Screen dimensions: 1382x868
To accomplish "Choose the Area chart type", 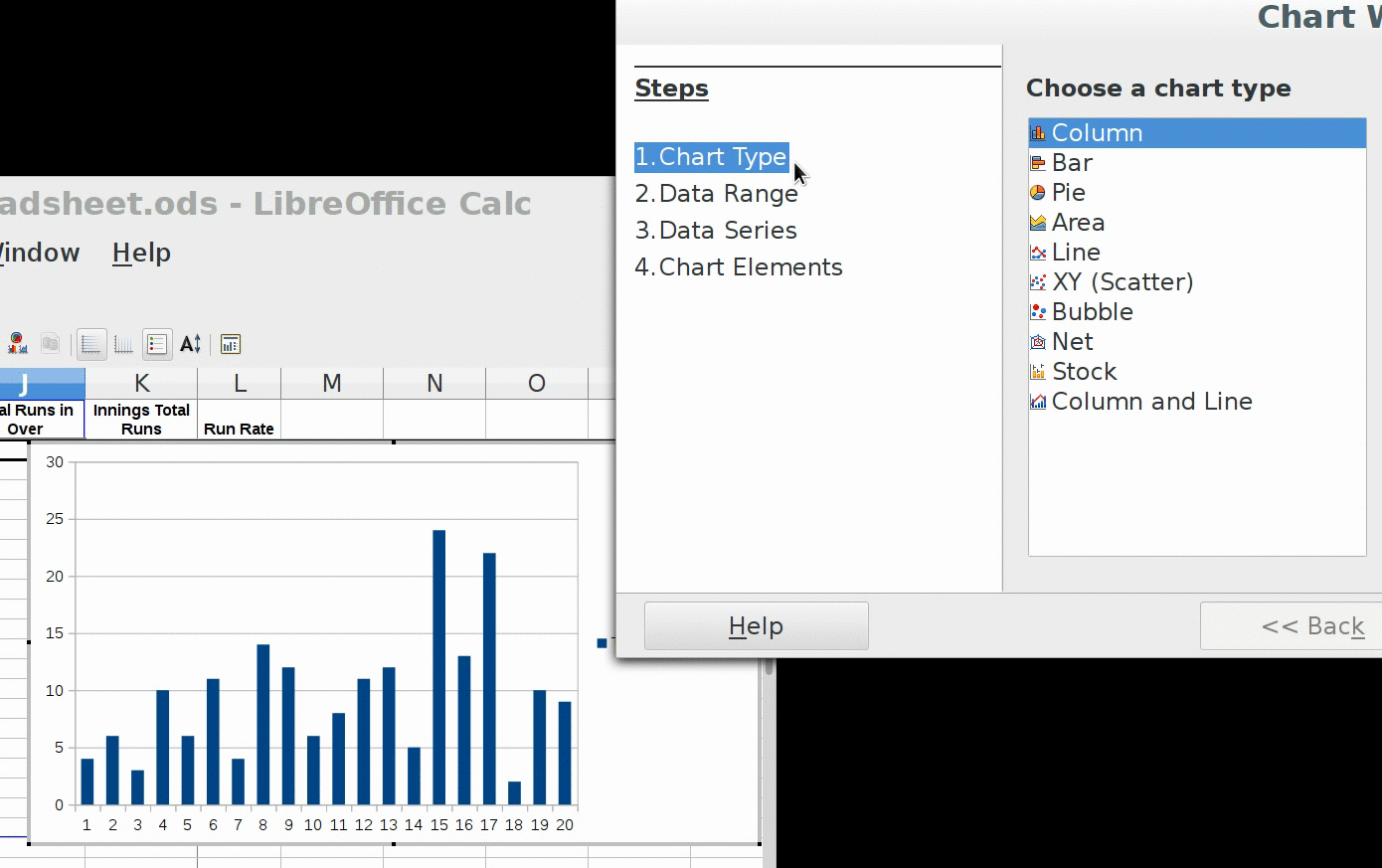I will click(1078, 223).
